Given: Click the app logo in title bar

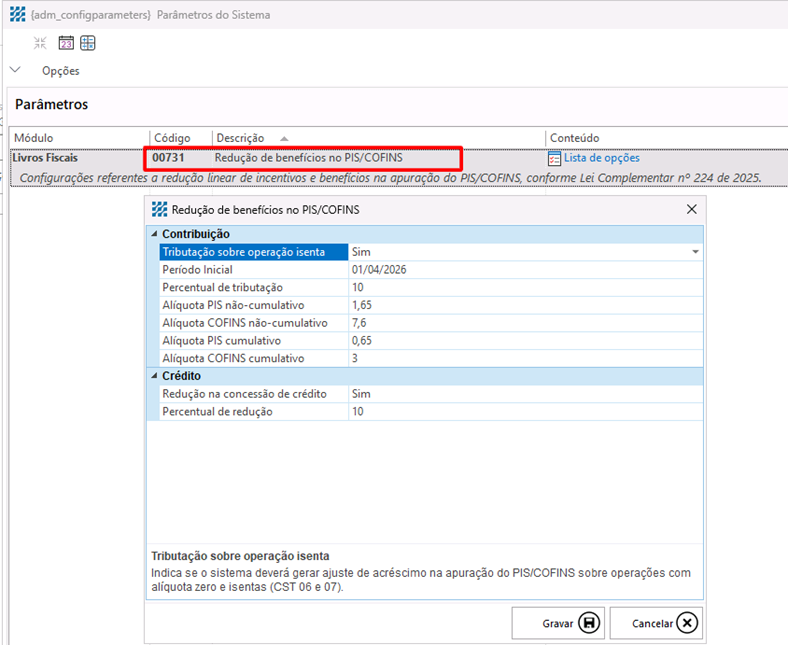Looking at the screenshot, I should (x=18, y=15).
